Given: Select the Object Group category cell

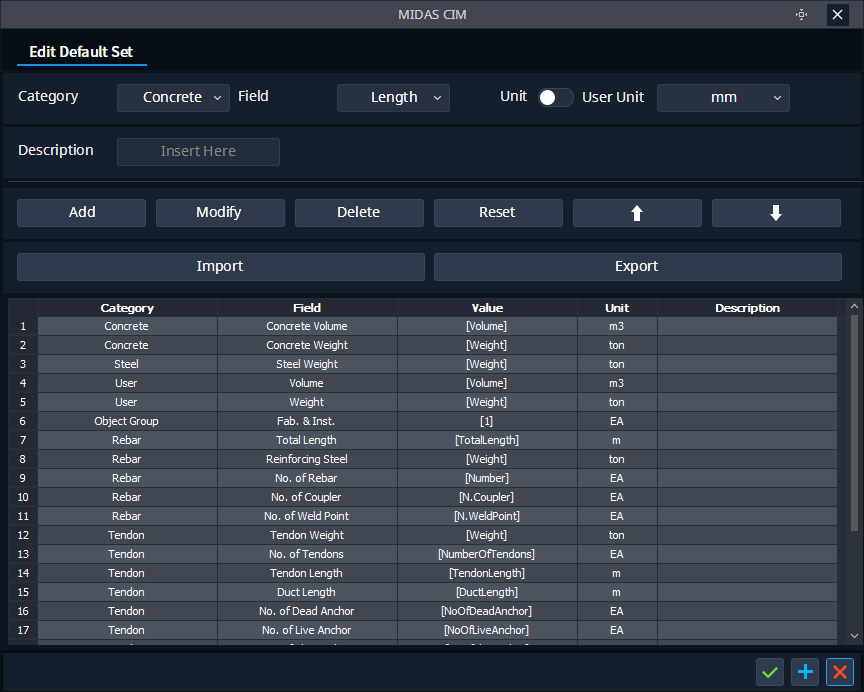Looking at the screenshot, I should pyautogui.click(x=127, y=421).
